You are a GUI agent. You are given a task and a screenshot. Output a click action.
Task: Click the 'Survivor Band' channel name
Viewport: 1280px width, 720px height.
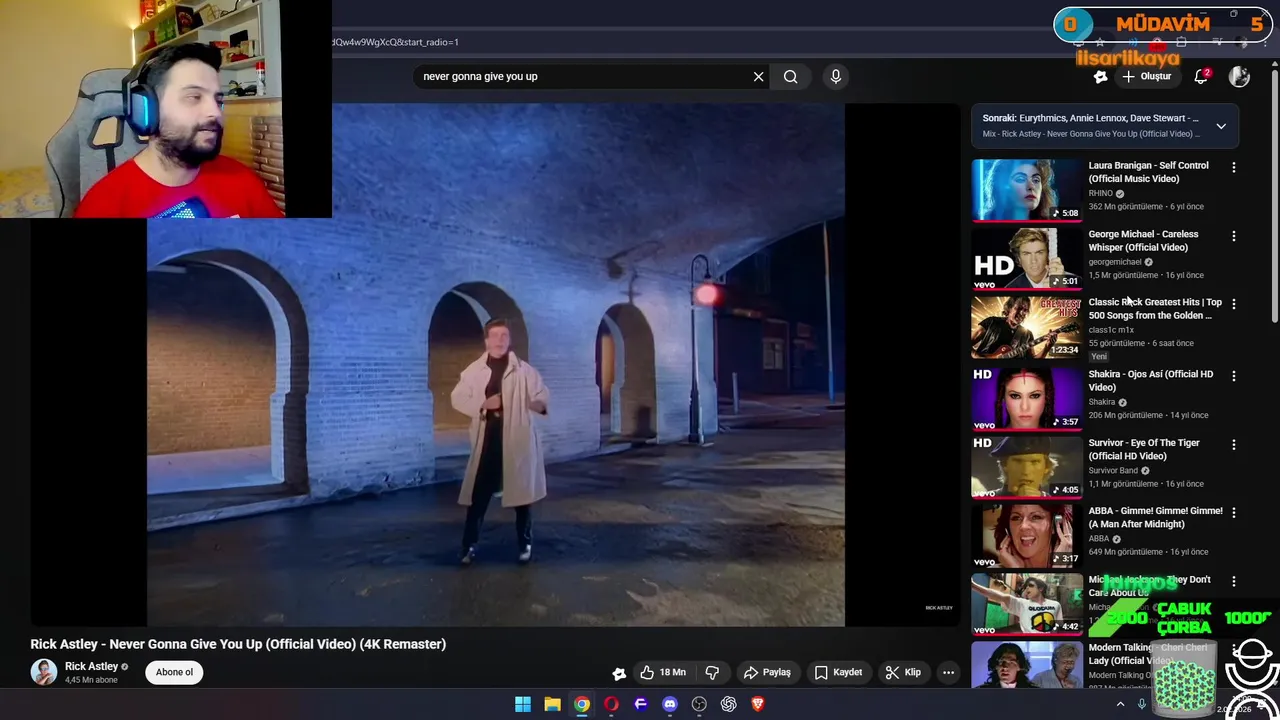1113,470
